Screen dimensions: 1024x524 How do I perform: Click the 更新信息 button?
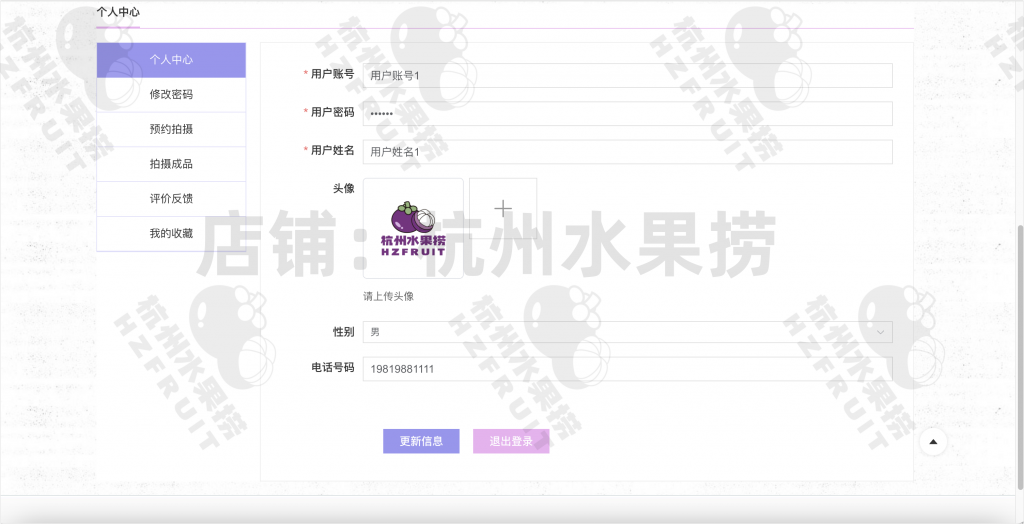point(421,441)
